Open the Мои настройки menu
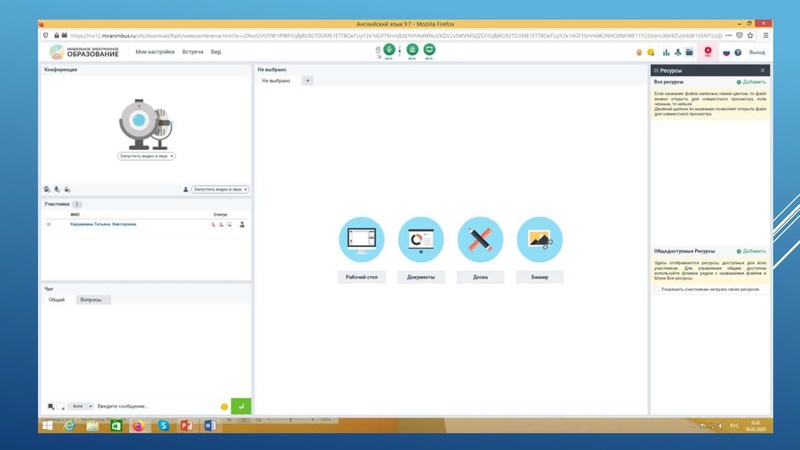Image resolution: width=800 pixels, height=450 pixels. tap(155, 52)
